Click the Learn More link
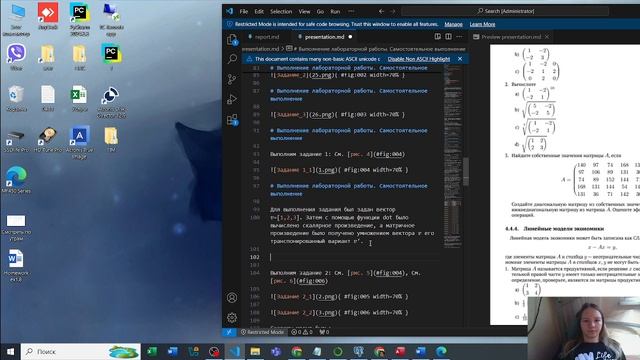Screen dimensions: 640x360 [482, 24]
